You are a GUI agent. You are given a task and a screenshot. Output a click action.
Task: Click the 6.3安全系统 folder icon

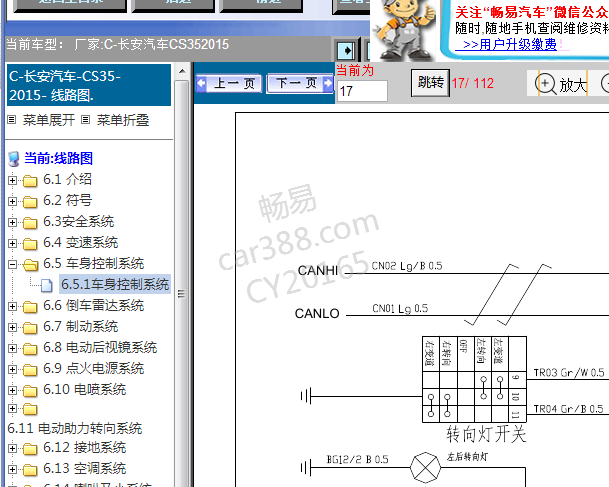click(30, 223)
